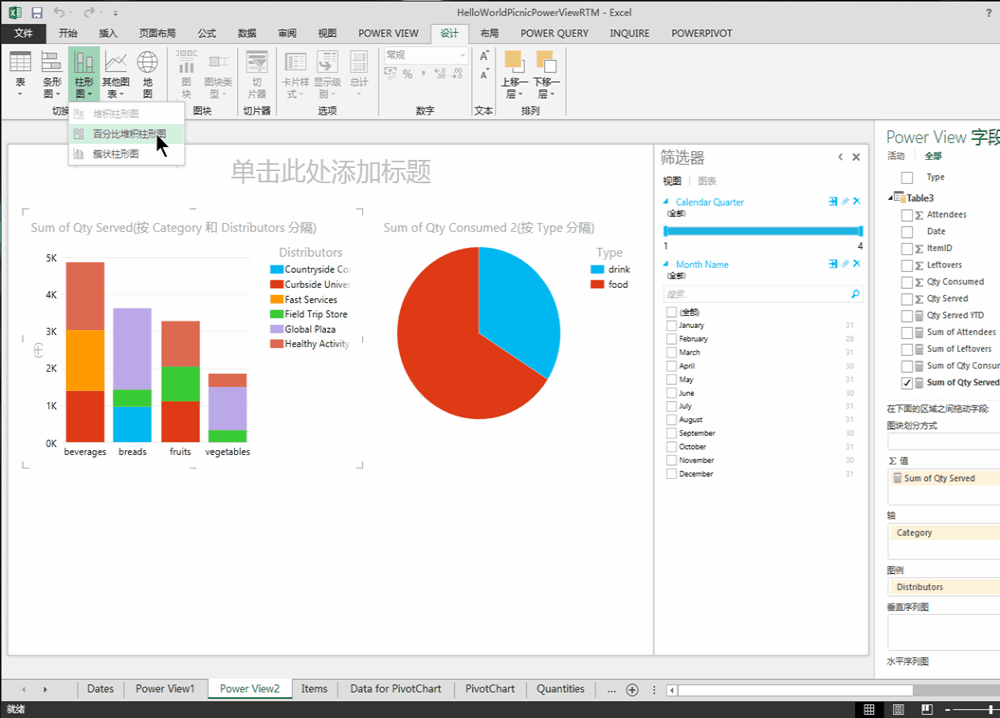Switch fields list to 全部 (All)

933,156
